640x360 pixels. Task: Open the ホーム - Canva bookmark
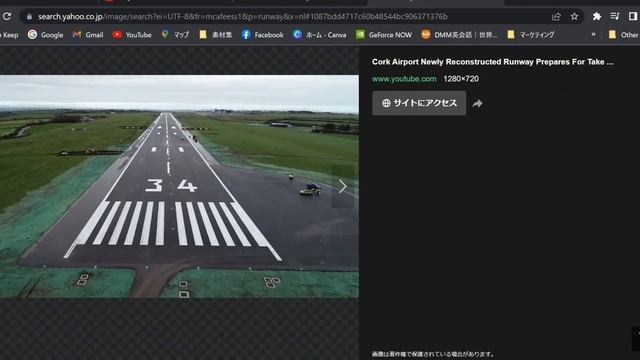click(x=320, y=35)
